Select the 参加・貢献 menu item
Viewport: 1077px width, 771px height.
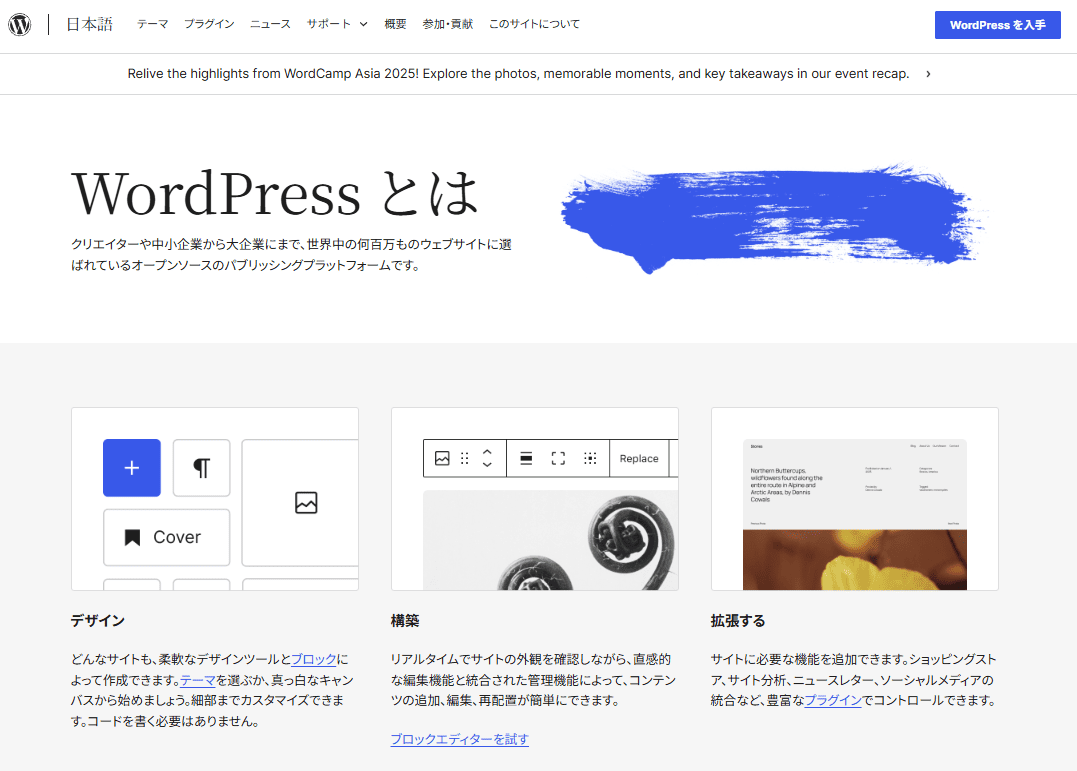point(447,24)
